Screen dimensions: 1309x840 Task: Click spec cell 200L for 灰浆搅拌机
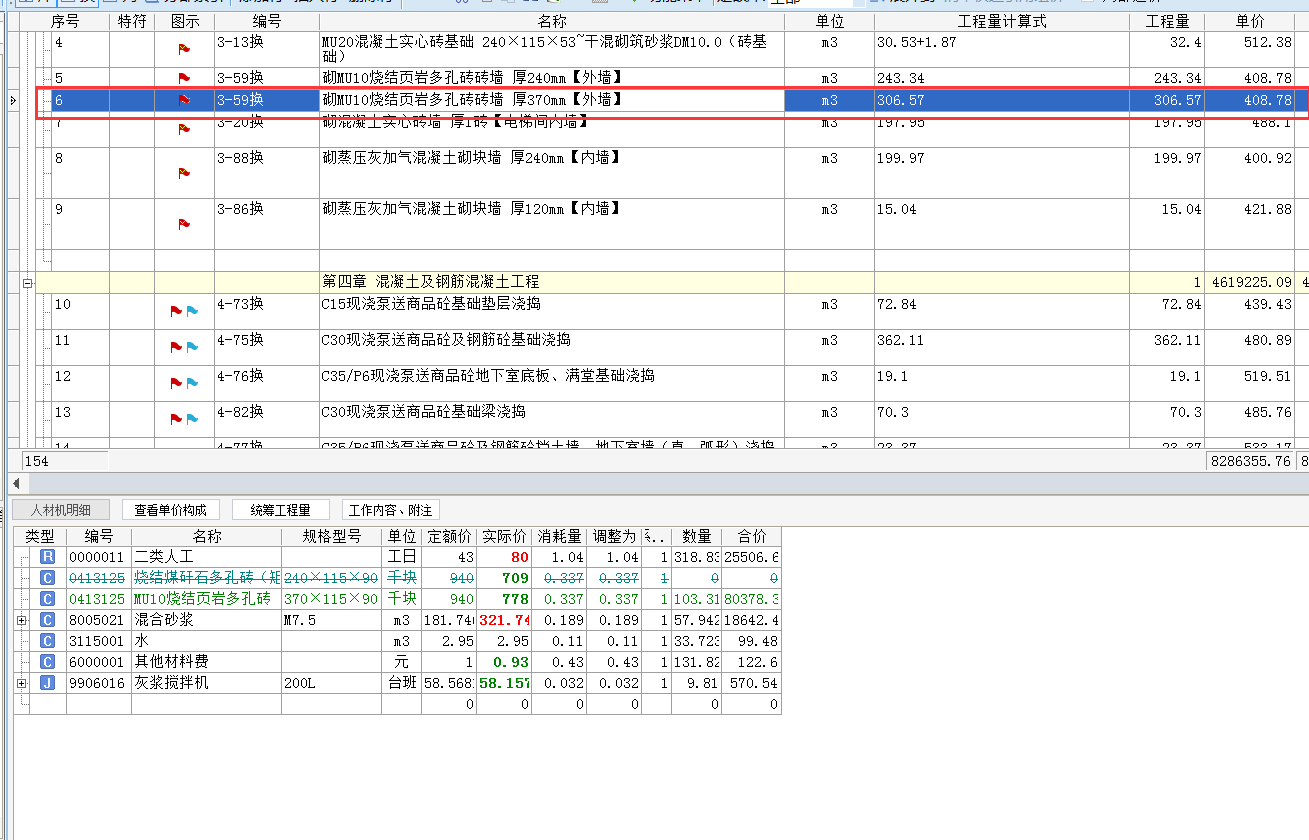click(332, 683)
